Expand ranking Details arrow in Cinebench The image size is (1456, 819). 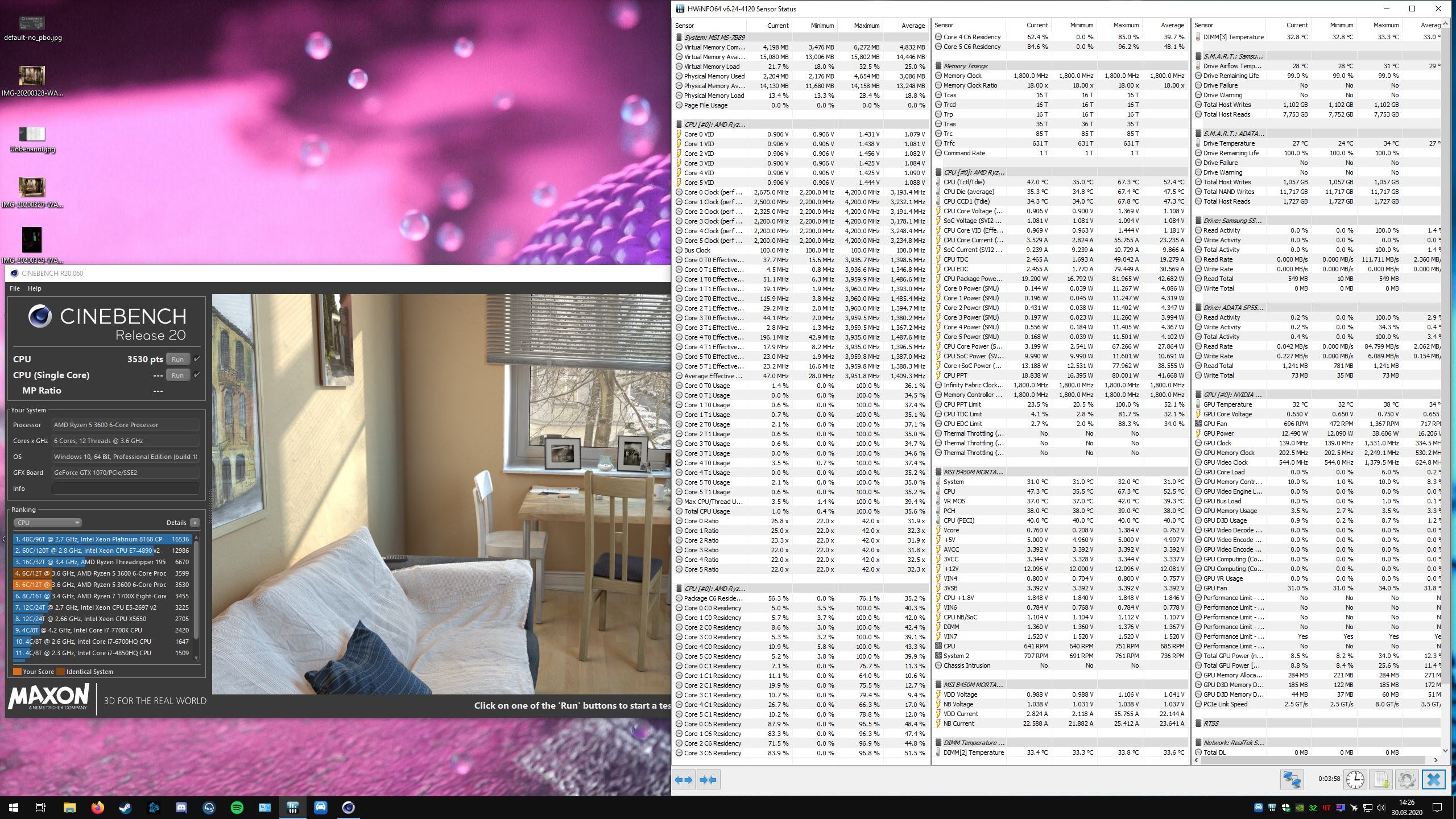[x=195, y=522]
